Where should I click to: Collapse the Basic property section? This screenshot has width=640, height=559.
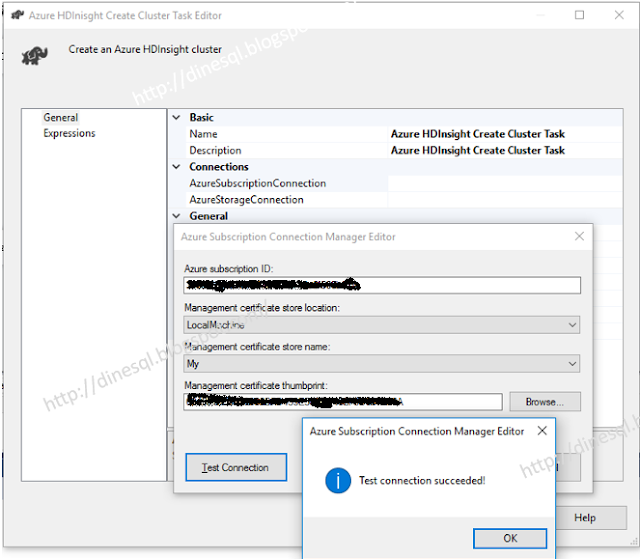(177, 118)
